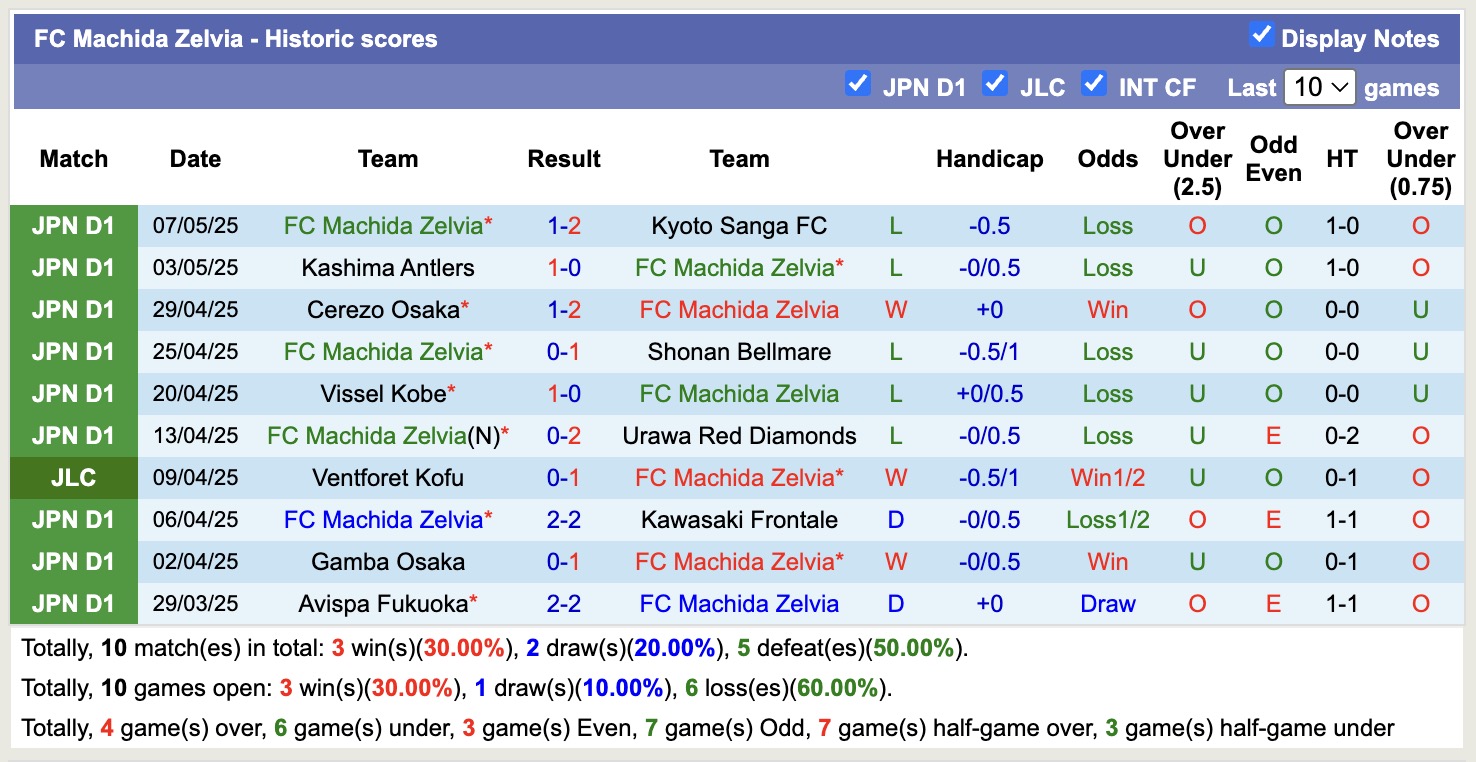Image resolution: width=1476 pixels, height=762 pixels.
Task: Uncheck the JLC league filter
Action: pyautogui.click(x=994, y=84)
